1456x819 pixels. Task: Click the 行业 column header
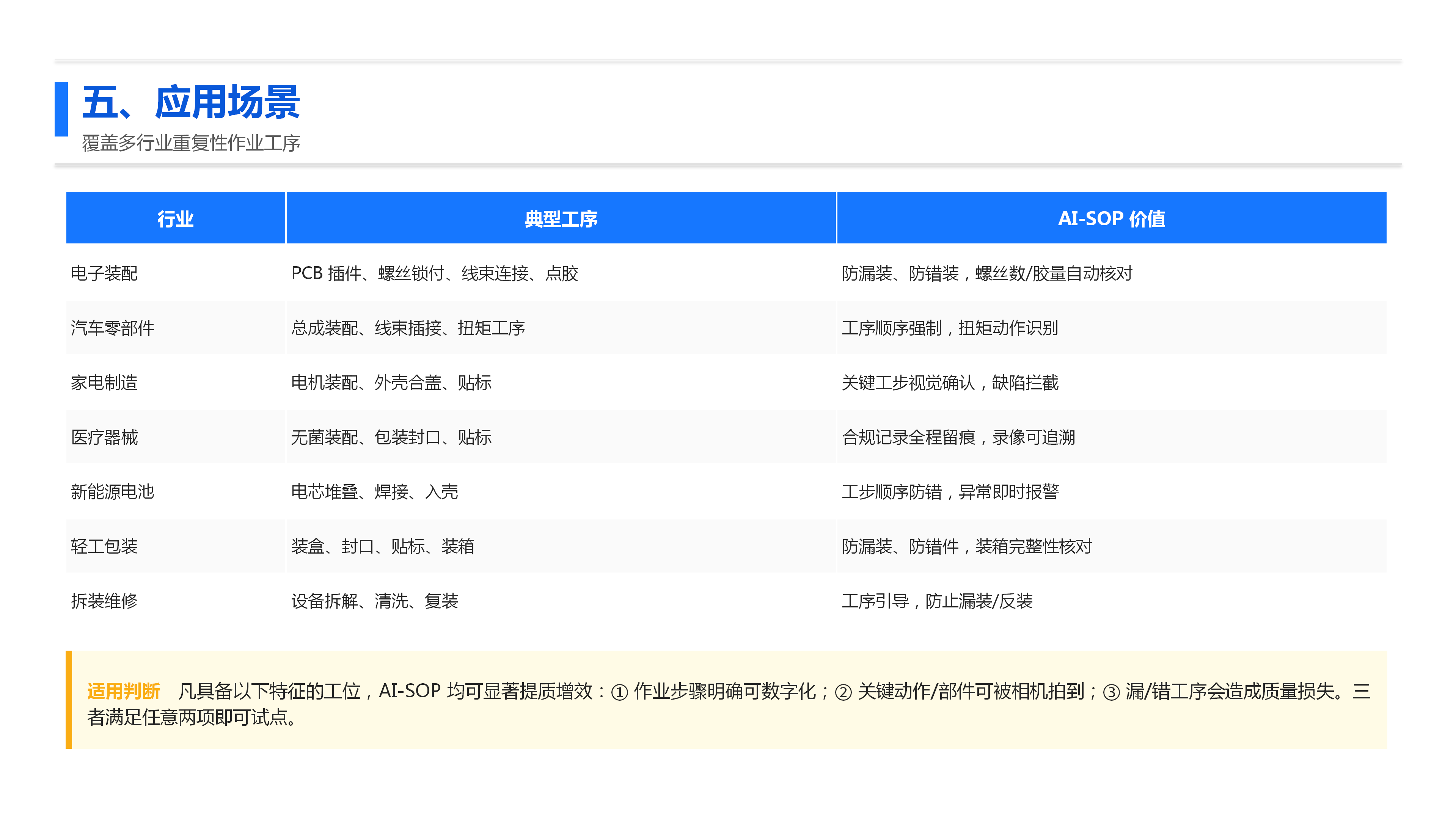pyautogui.click(x=176, y=218)
